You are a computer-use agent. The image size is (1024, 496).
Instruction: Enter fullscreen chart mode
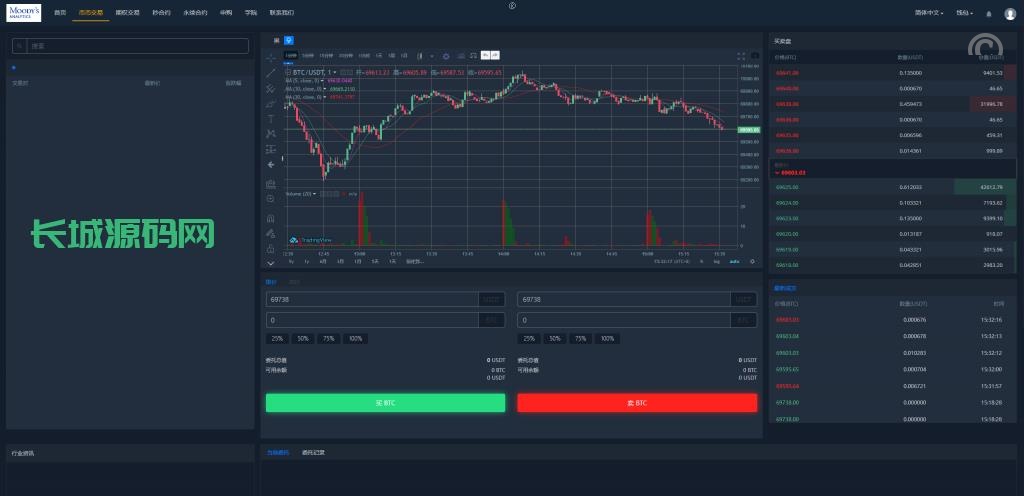point(741,56)
